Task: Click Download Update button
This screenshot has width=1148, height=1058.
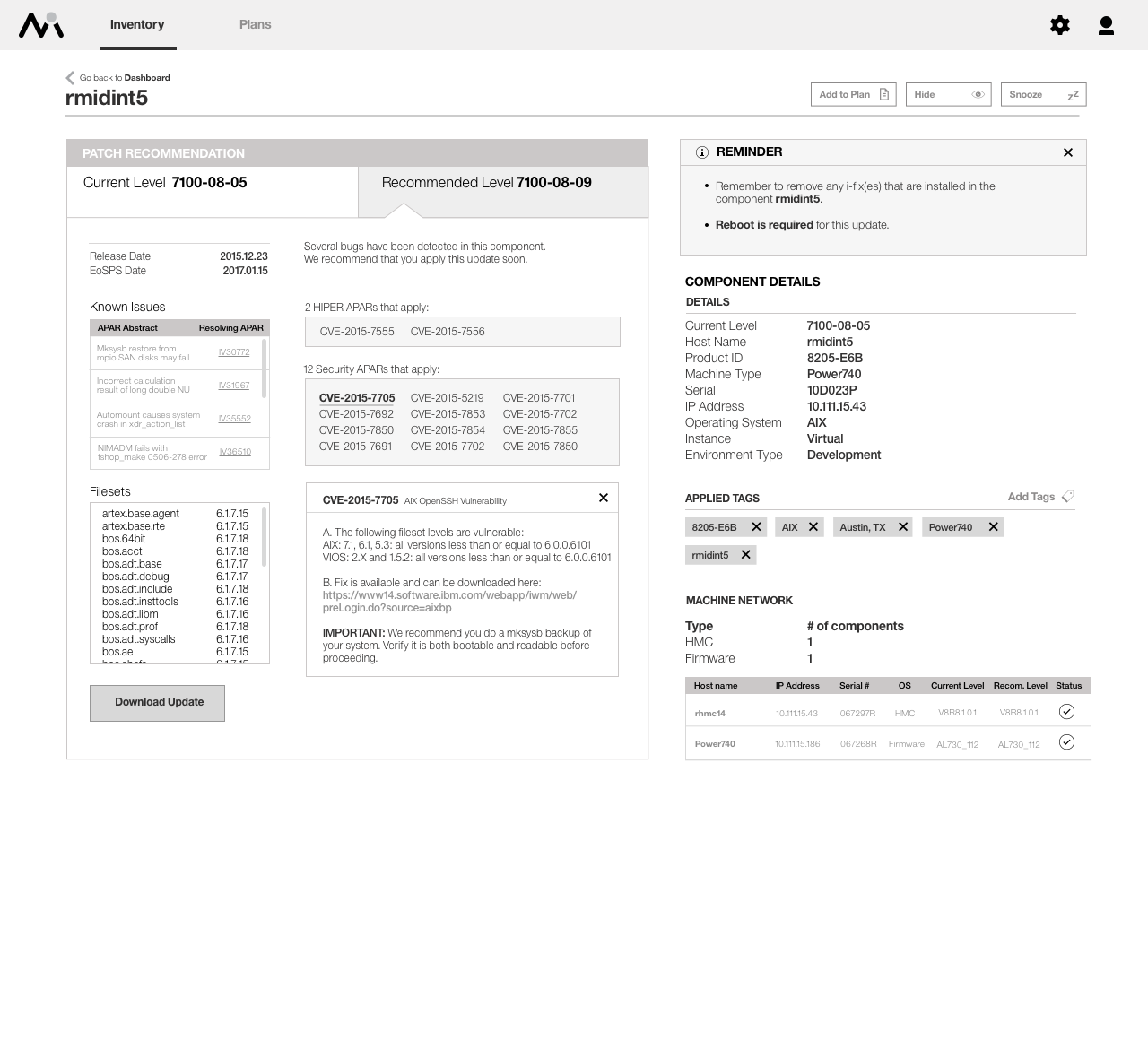Action: point(157,703)
